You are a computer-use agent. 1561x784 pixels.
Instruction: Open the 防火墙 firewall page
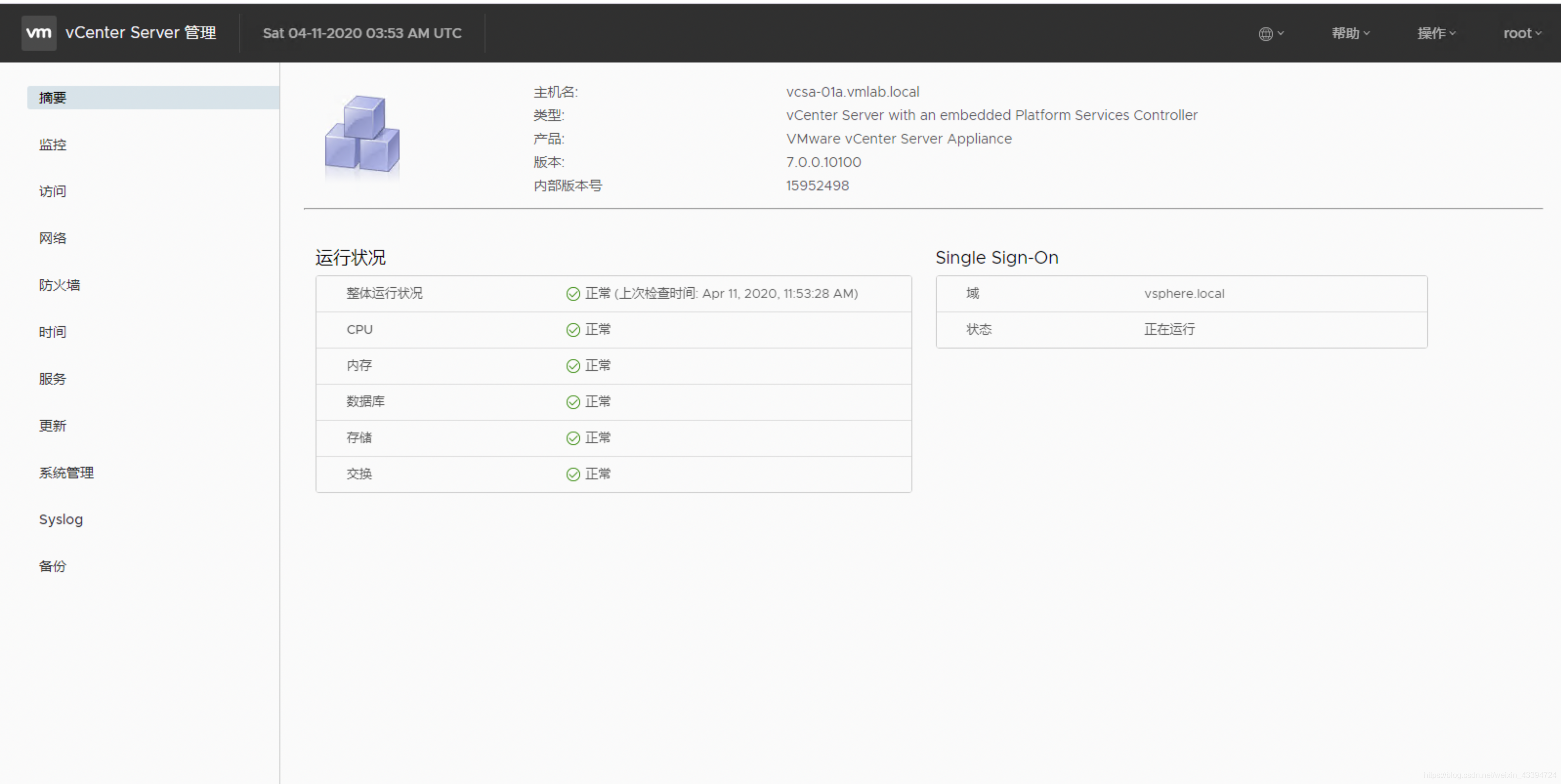(60, 285)
